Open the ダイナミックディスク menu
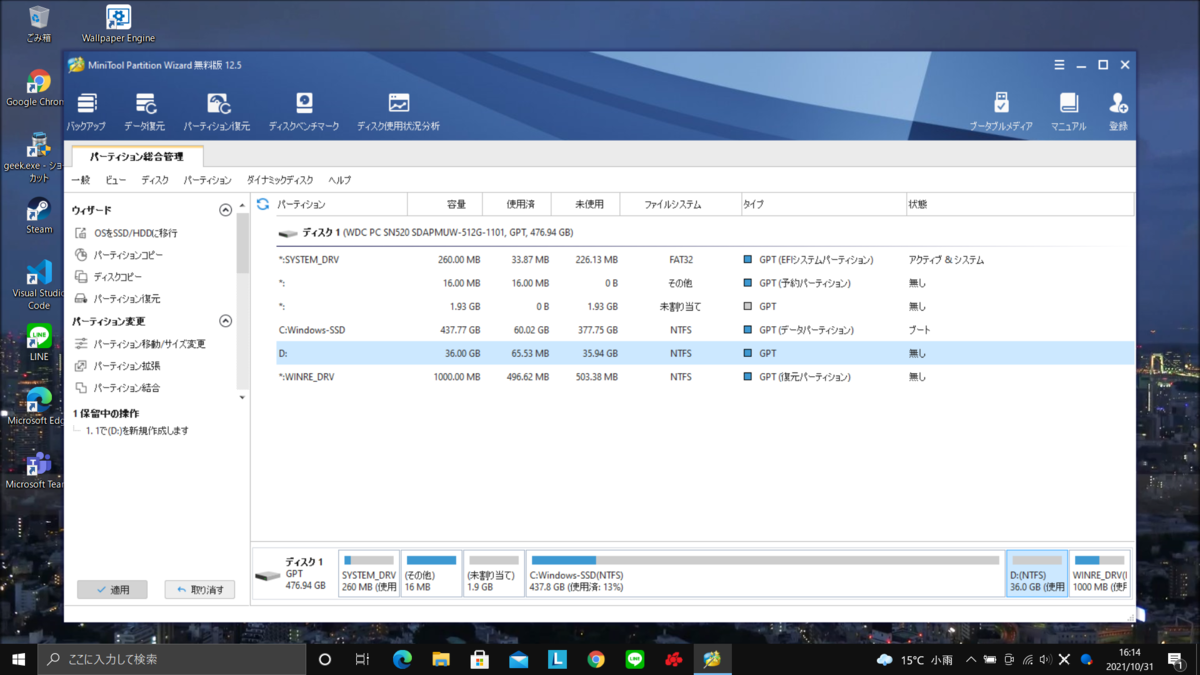The width and height of the screenshot is (1200, 675). point(280,180)
